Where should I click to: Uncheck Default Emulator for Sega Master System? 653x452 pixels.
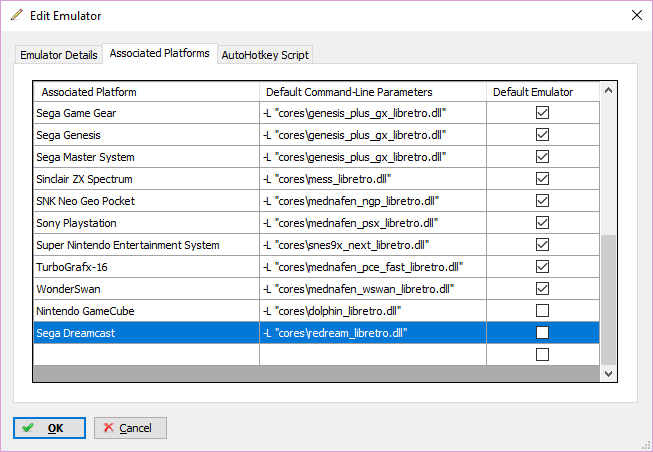coord(542,157)
